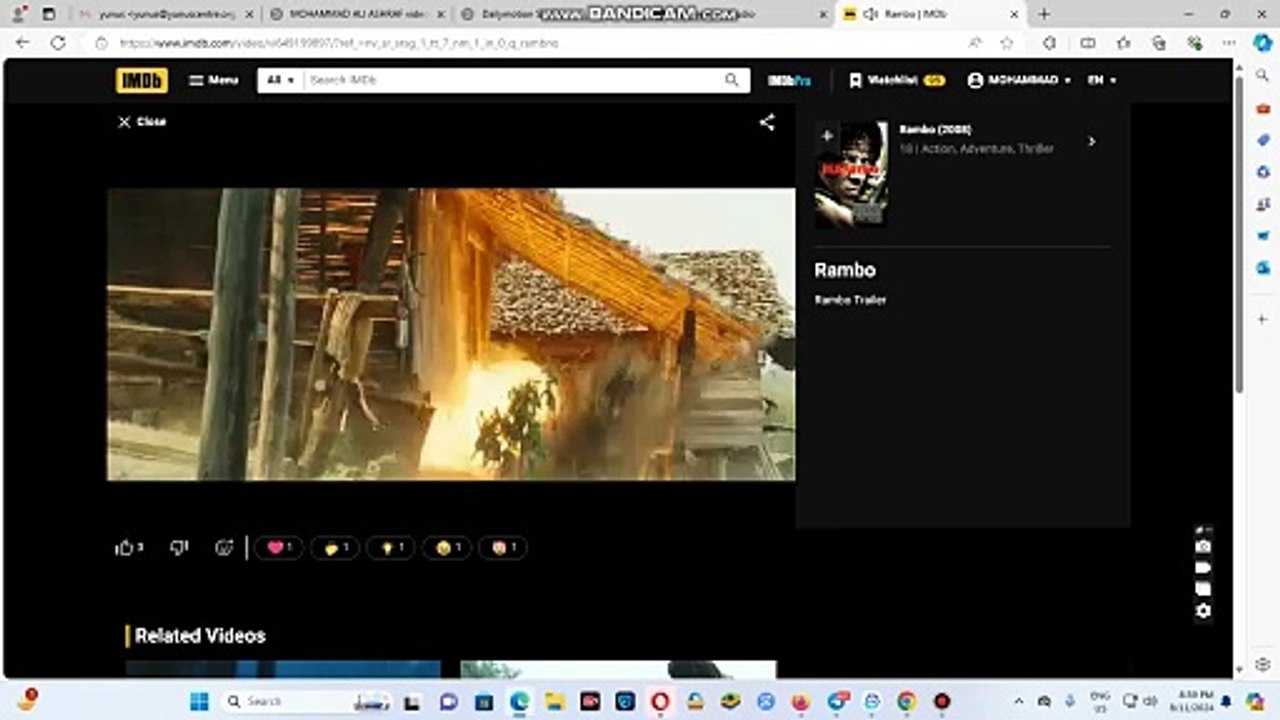Toggle the clapping hands reaction
This screenshot has width=1280, height=720.
[x=335, y=547]
